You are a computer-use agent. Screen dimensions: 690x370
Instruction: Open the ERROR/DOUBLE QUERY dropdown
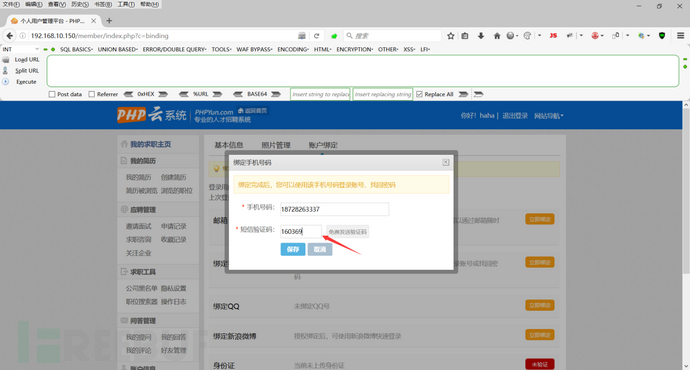(174, 49)
